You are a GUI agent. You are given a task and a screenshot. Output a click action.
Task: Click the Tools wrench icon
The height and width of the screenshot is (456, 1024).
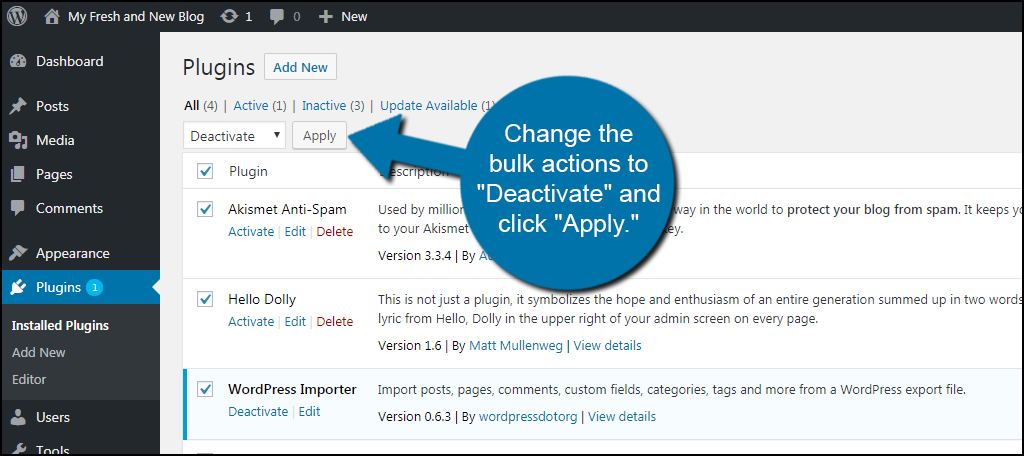pyautogui.click(x=18, y=449)
